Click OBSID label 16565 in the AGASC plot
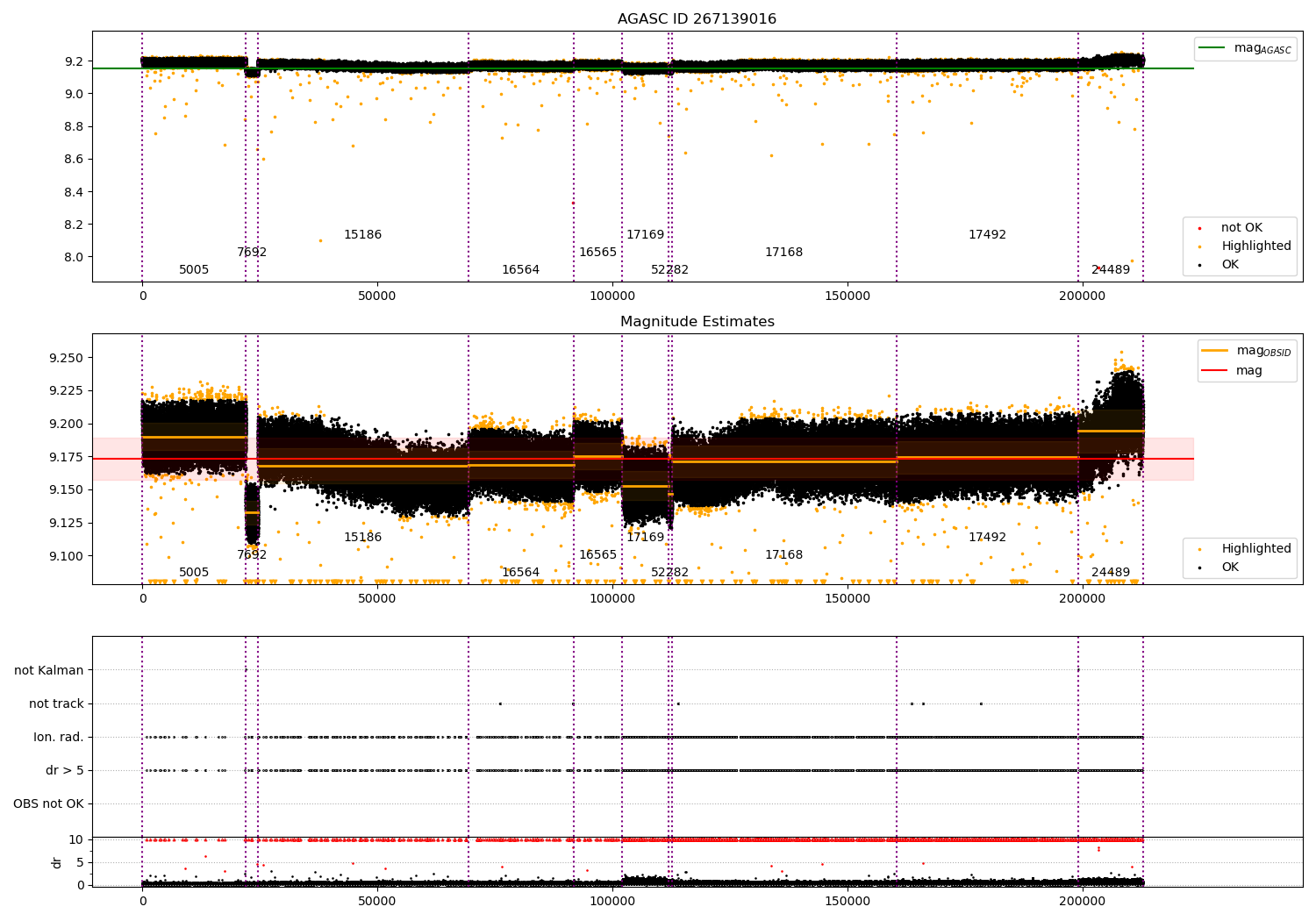Viewport: 1316px width, 921px height. (x=597, y=253)
